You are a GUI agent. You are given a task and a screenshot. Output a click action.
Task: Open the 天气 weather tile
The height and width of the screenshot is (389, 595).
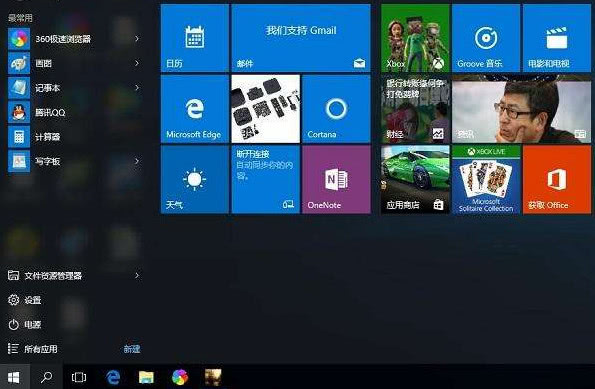click(195, 180)
